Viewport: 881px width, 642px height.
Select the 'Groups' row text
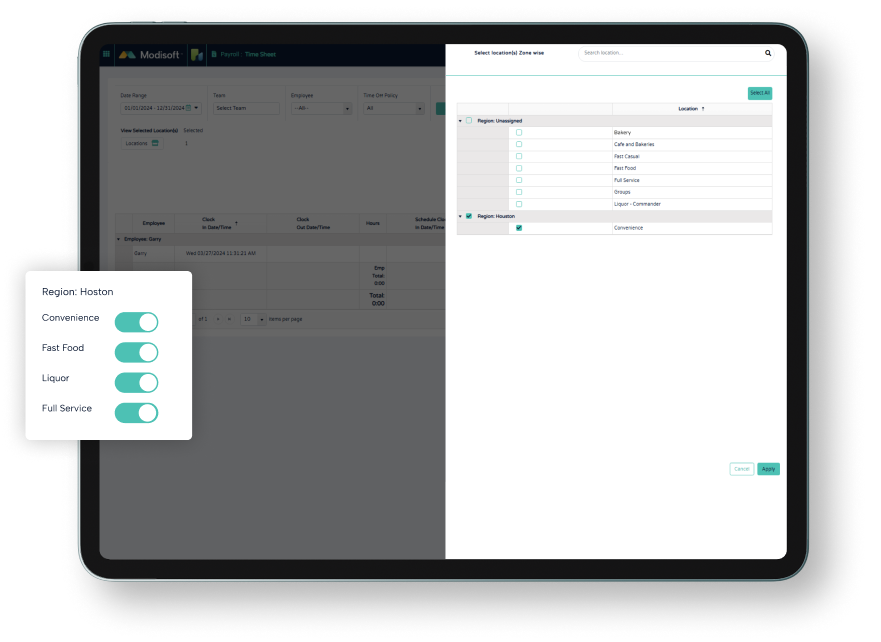point(622,192)
